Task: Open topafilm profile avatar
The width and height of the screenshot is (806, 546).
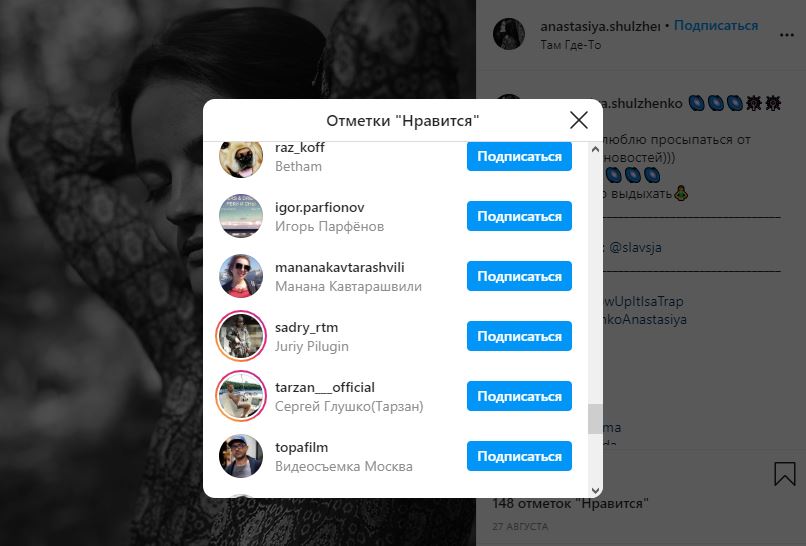Action: (x=241, y=456)
